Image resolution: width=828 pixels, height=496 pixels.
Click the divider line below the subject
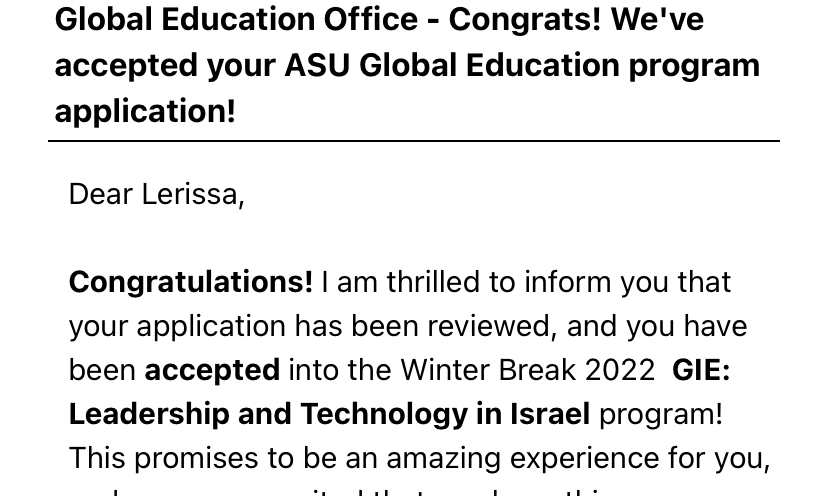(413, 141)
